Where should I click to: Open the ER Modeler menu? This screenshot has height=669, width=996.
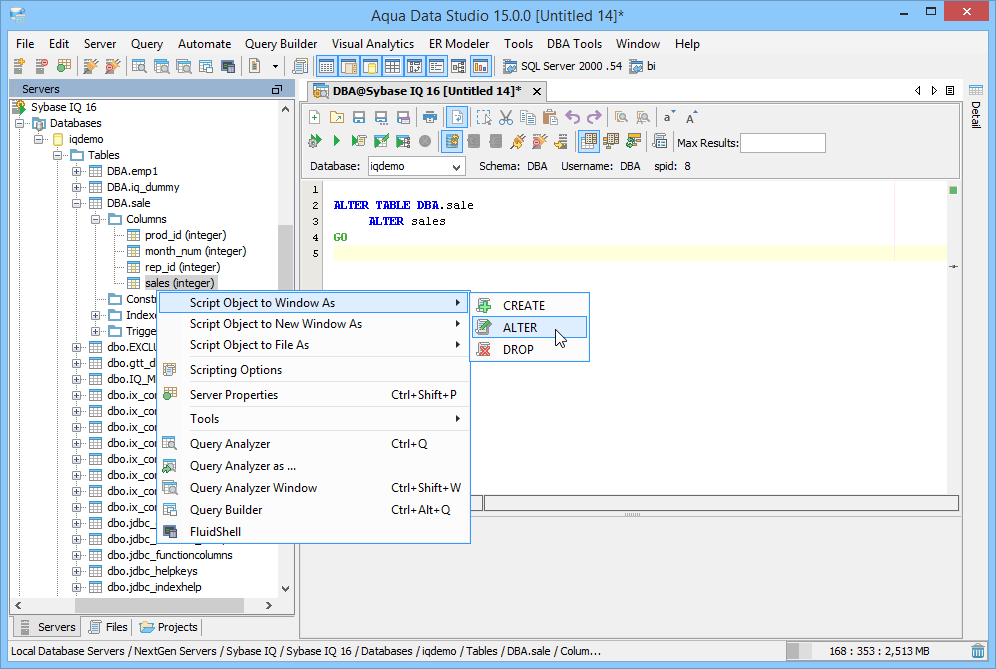[459, 44]
